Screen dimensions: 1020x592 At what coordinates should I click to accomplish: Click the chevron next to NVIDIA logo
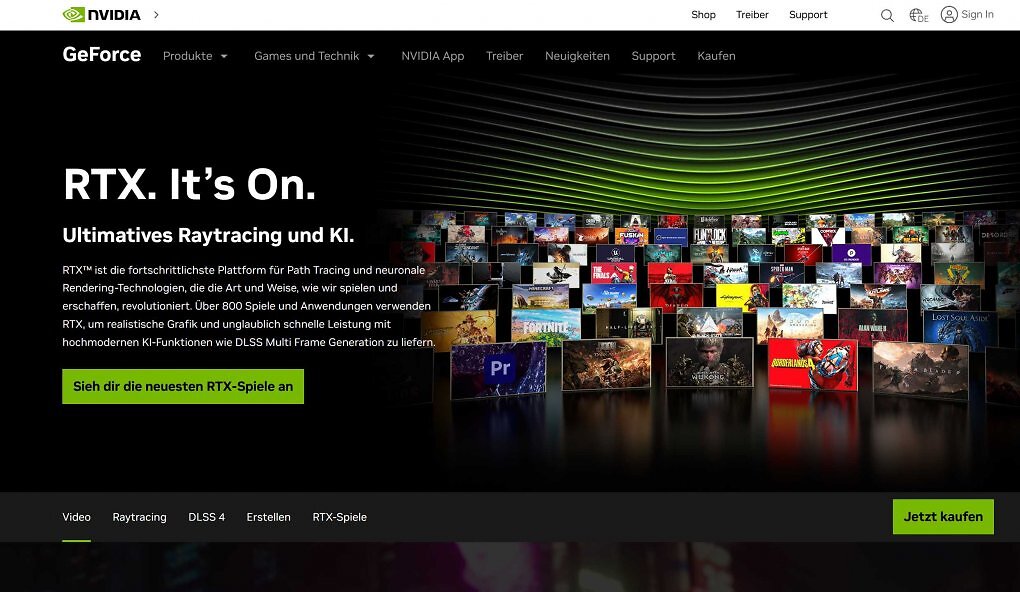tap(156, 14)
